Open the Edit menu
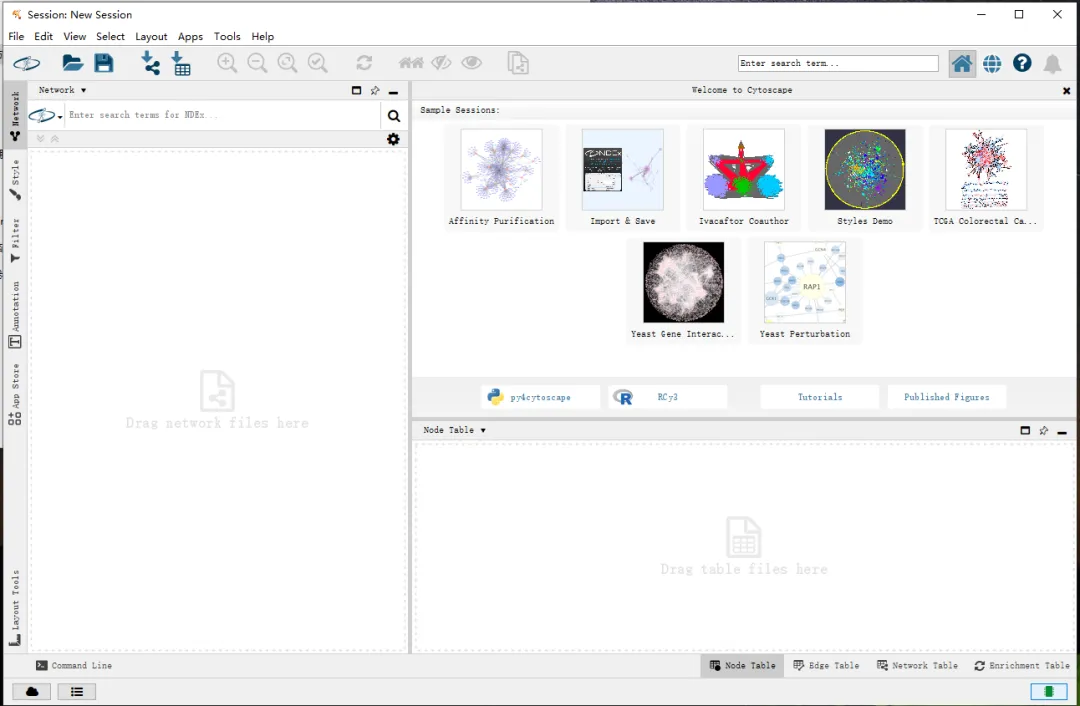Image resolution: width=1080 pixels, height=706 pixels. pyautogui.click(x=43, y=37)
